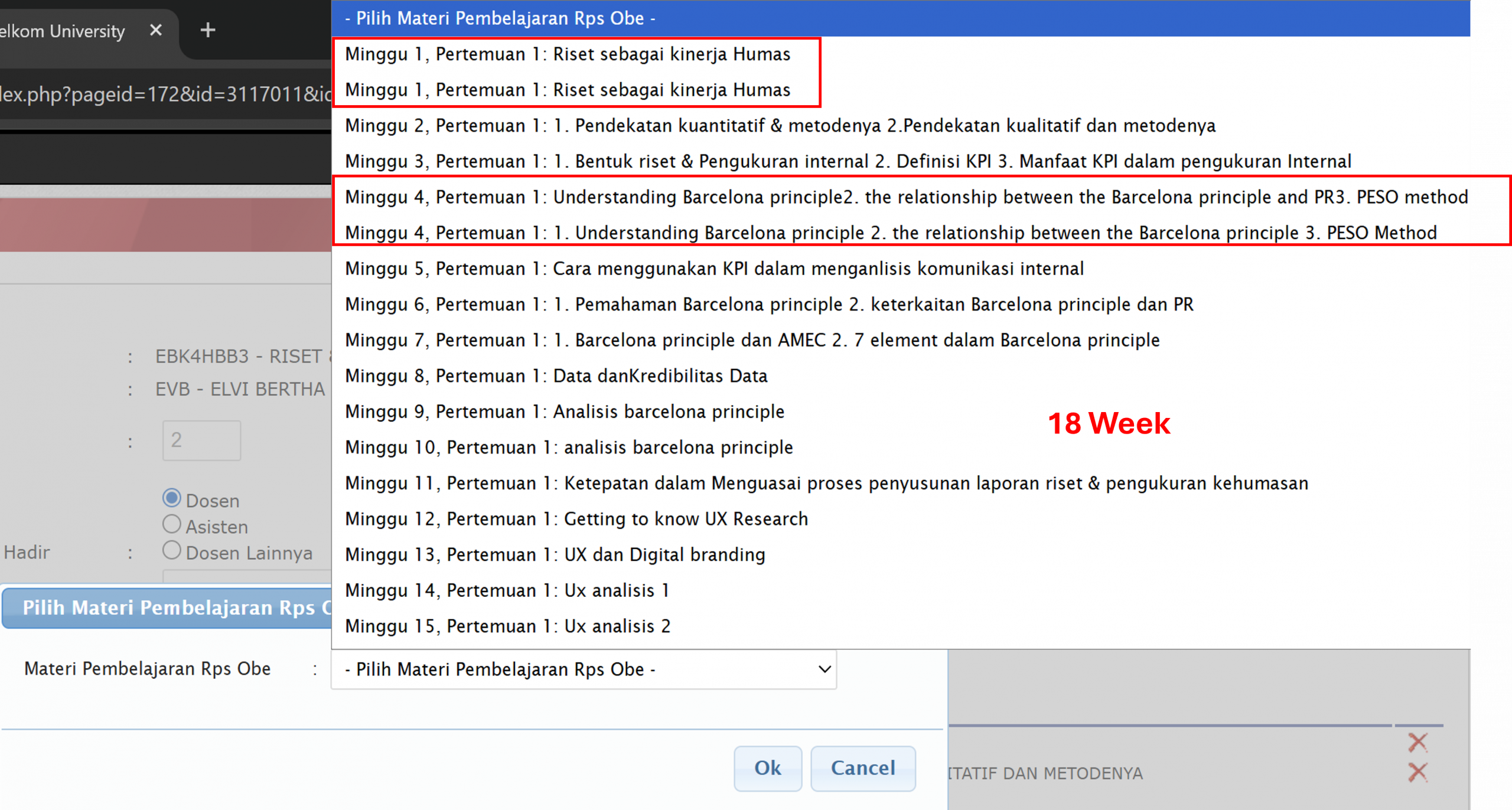Select Minggu 7 Barcelona principle dan AMEC option
The height and width of the screenshot is (810, 1512).
coord(901,340)
